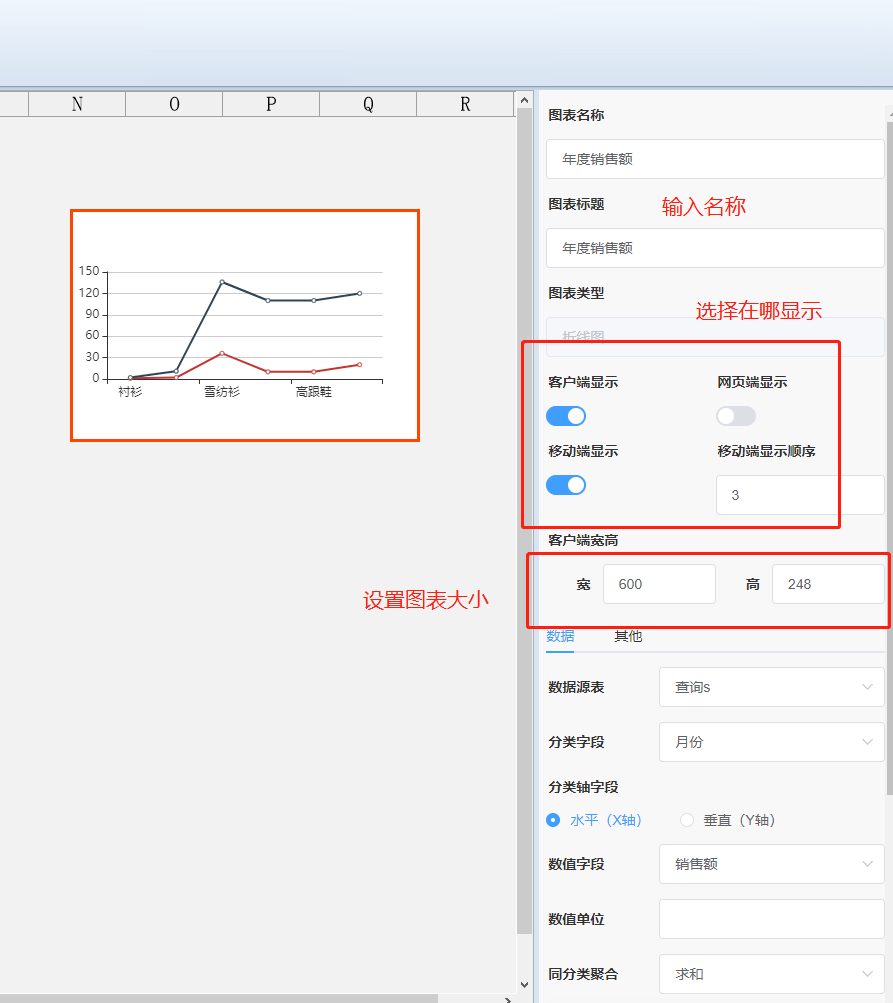Select the line chart in the spreadsheet
Screen dimensions: 893x1003
tap(245, 325)
